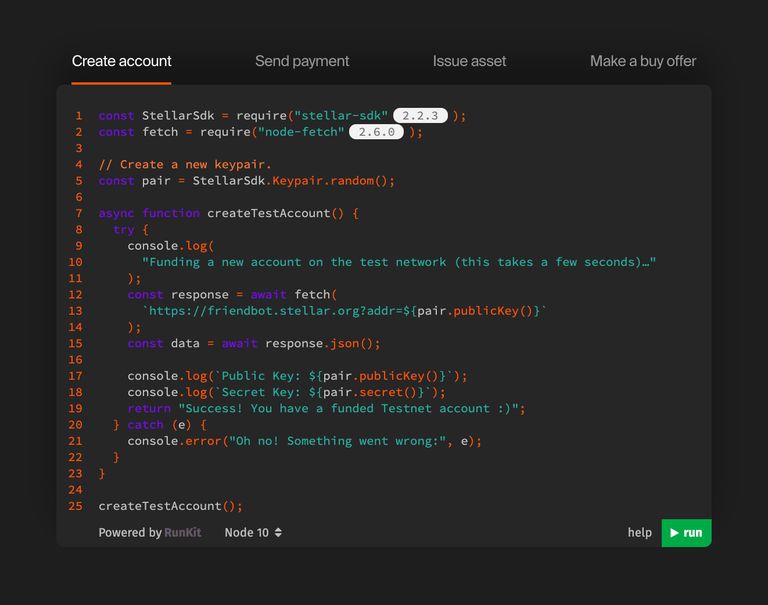Image resolution: width=768 pixels, height=605 pixels.
Task: Click the "Create a new keypair" comment line
Action: pos(185,164)
